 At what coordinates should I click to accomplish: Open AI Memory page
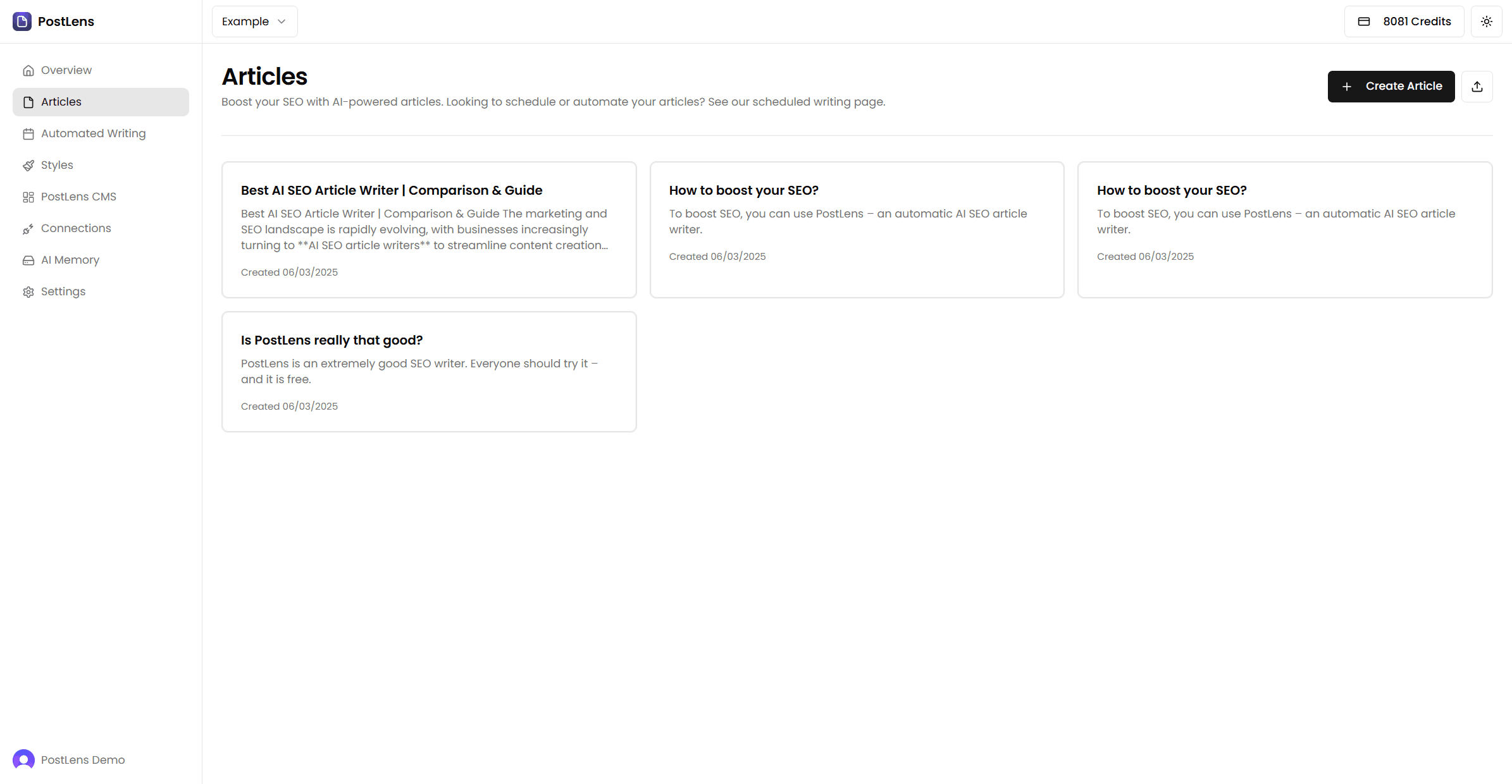pyautogui.click(x=101, y=260)
